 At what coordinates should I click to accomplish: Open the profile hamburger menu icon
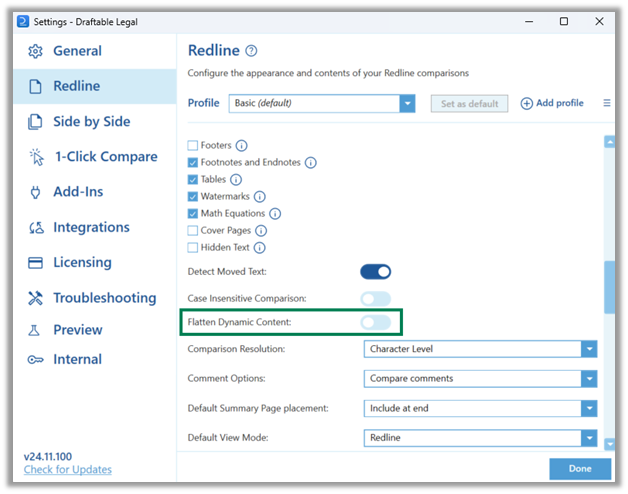coord(607,103)
